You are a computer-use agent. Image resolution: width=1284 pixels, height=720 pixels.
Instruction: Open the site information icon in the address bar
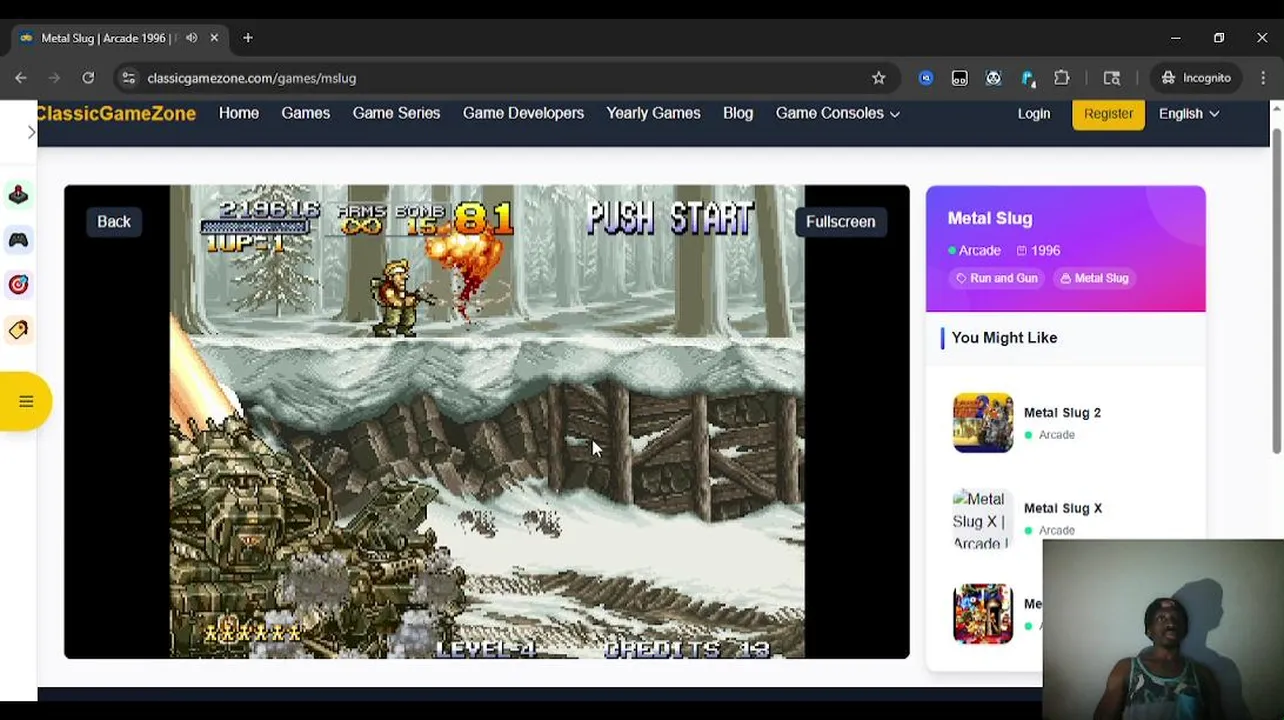click(128, 78)
